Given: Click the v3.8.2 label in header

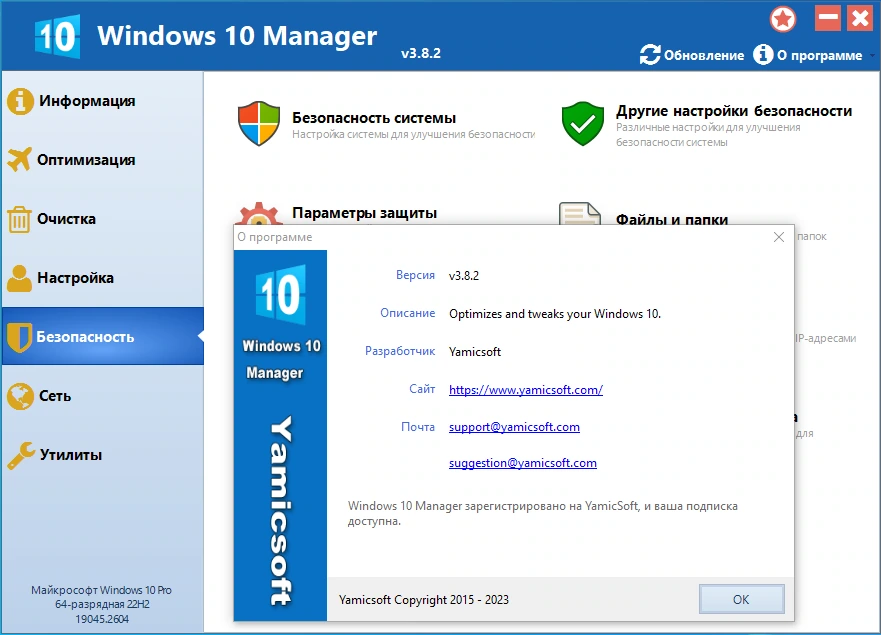Looking at the screenshot, I should [x=421, y=53].
